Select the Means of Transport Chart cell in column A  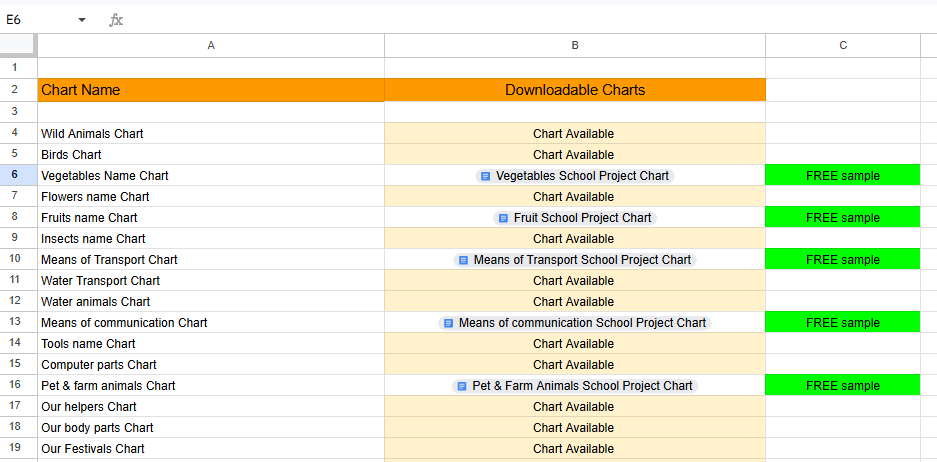point(211,259)
